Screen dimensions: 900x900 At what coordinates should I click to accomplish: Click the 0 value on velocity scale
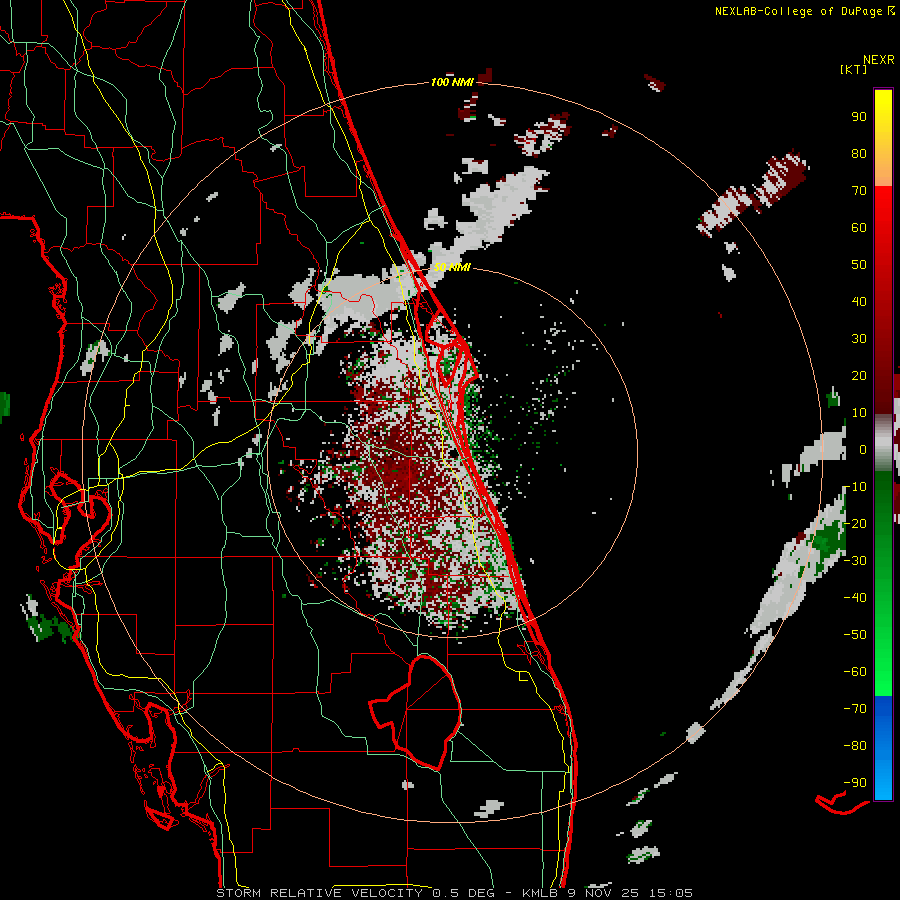pyautogui.click(x=863, y=449)
